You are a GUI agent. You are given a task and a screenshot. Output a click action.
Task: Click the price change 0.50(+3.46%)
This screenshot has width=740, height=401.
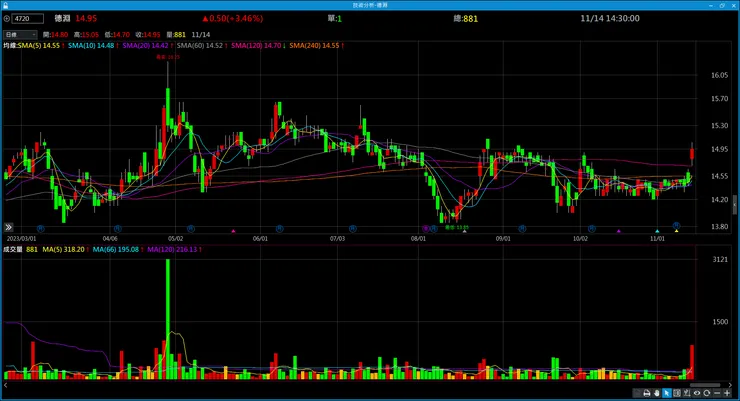click(232, 18)
